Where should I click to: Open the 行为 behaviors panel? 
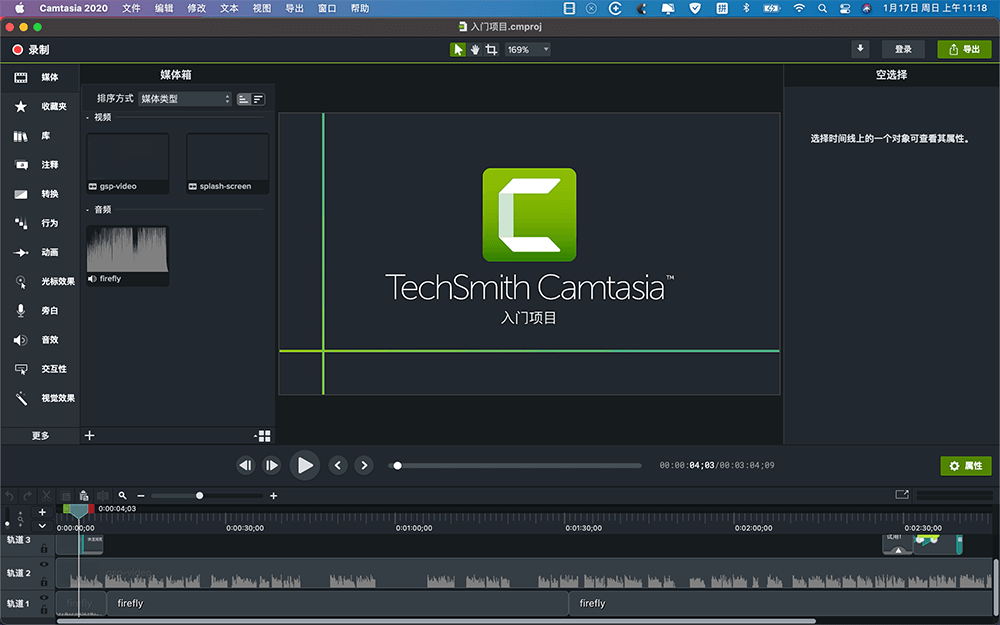pyautogui.click(x=38, y=223)
